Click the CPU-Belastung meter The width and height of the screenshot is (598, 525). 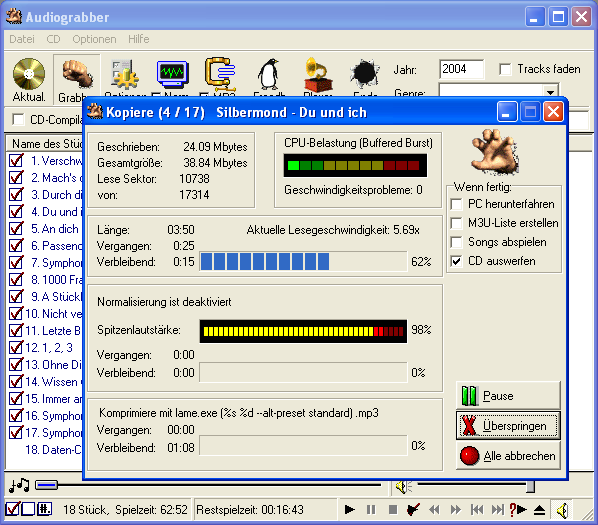tap(355, 165)
